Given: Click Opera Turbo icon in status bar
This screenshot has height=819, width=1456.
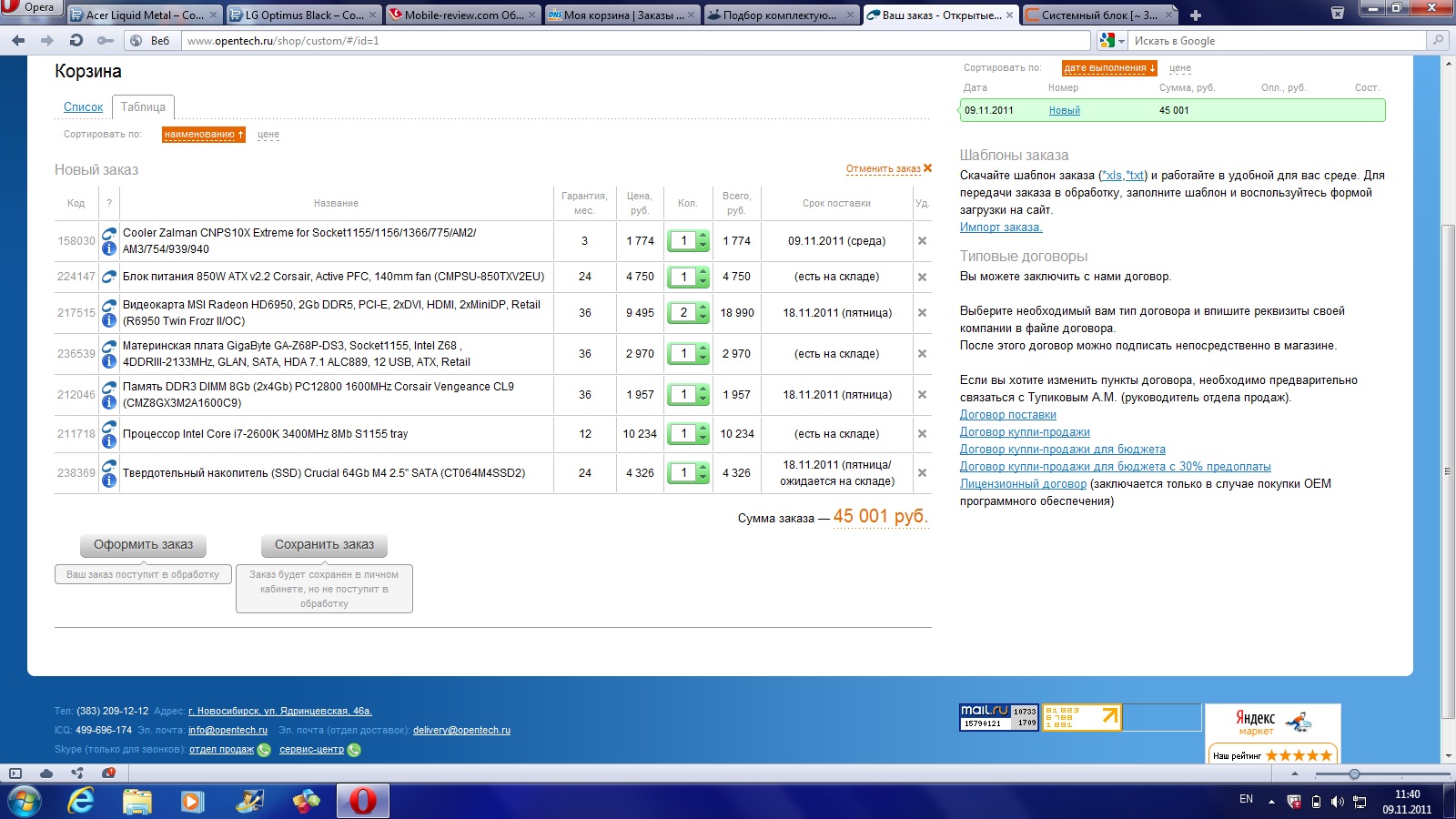Looking at the screenshot, I should point(109,773).
